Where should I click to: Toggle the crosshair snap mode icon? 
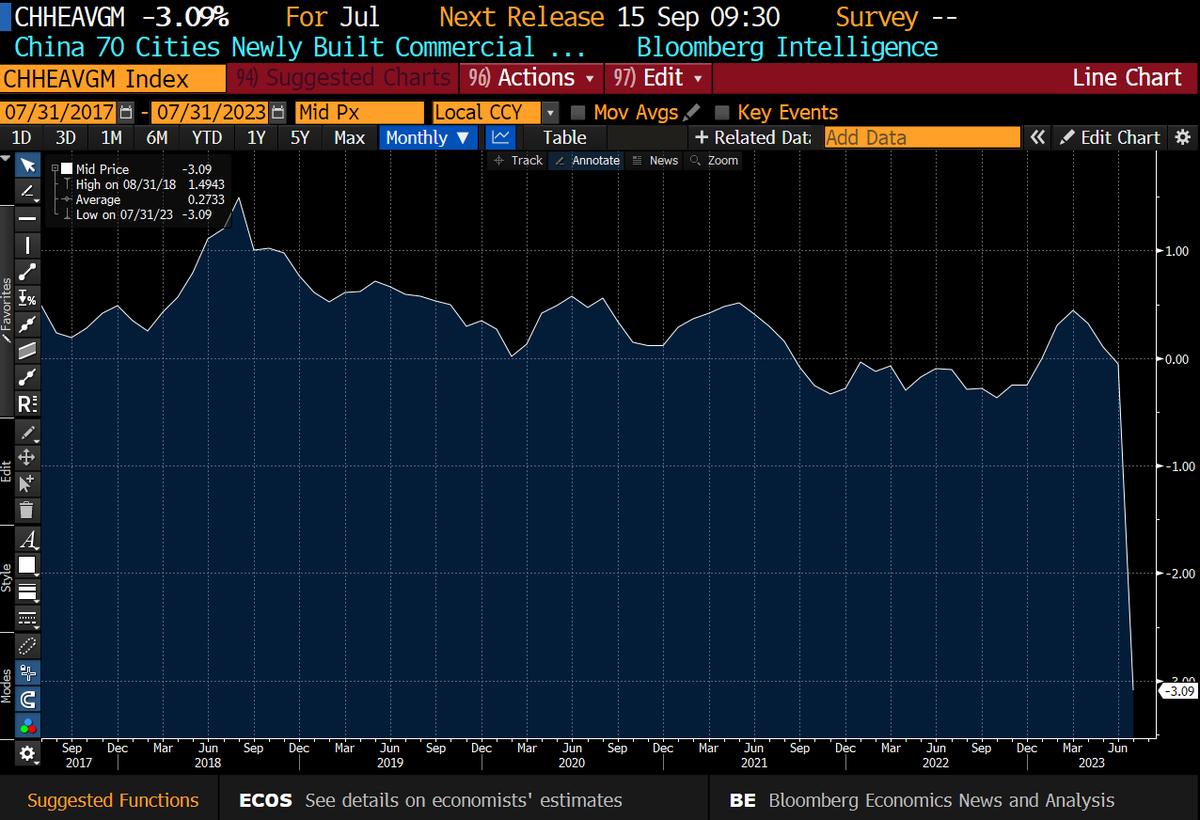coord(27,673)
